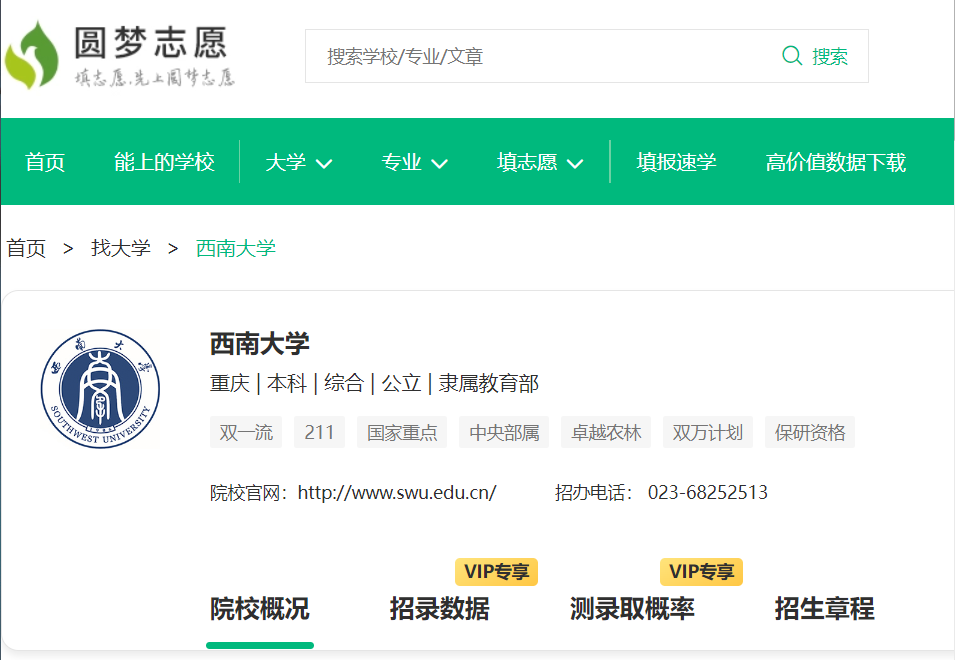The height and width of the screenshot is (660, 955).
Task: Click the 中央部属 tag
Action: coord(504,432)
